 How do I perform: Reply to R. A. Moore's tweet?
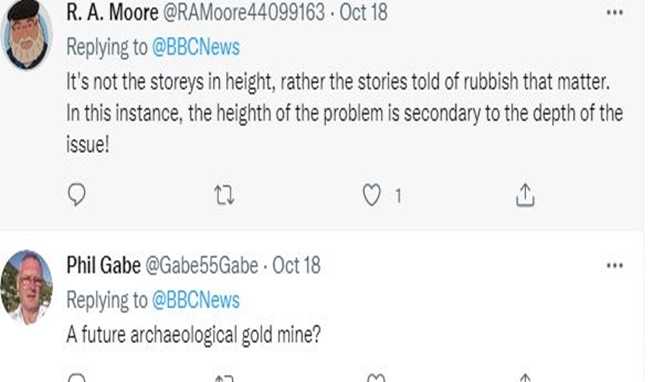(77, 195)
